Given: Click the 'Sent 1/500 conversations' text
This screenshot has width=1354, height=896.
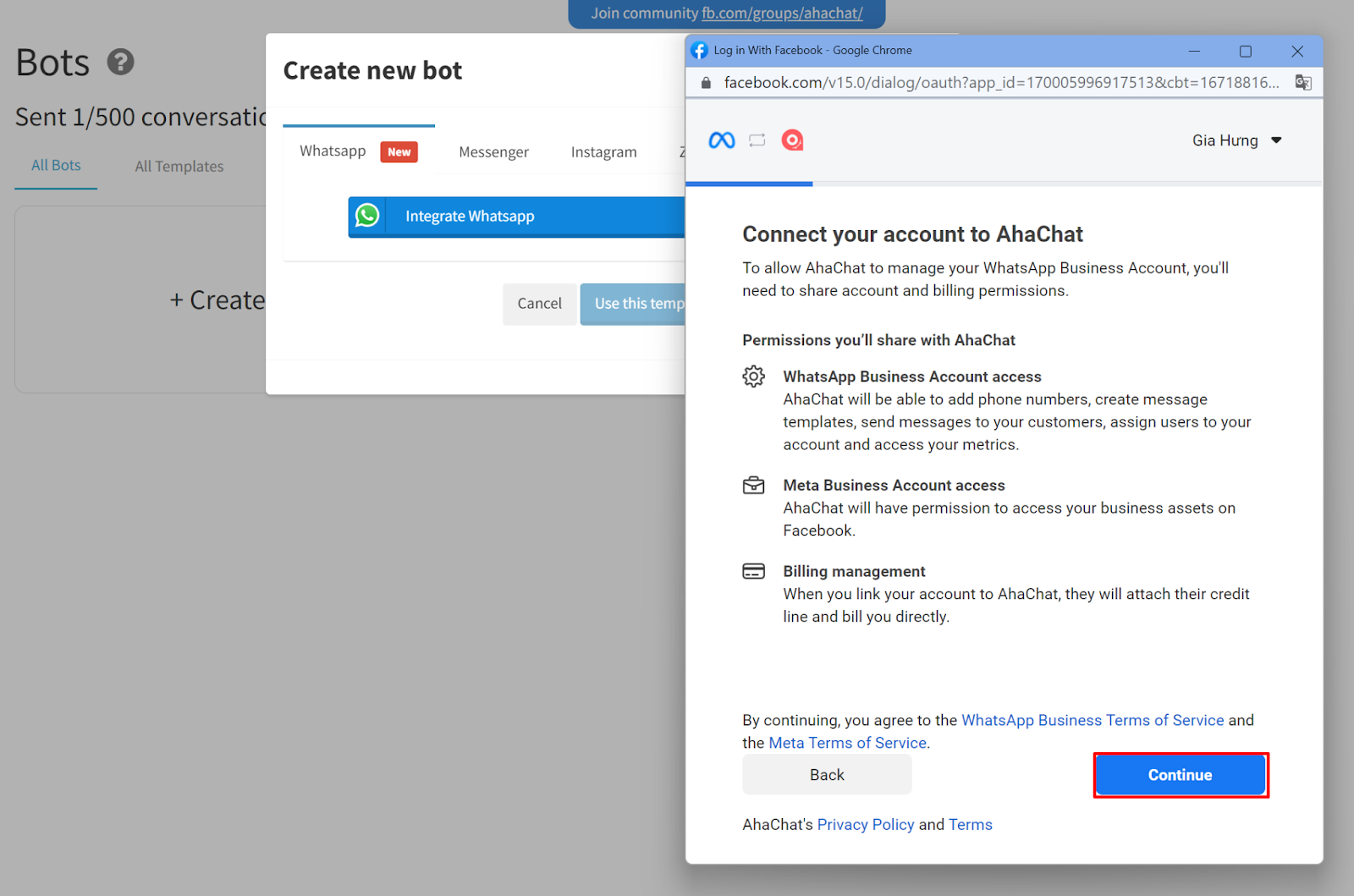Looking at the screenshot, I should click(x=140, y=117).
